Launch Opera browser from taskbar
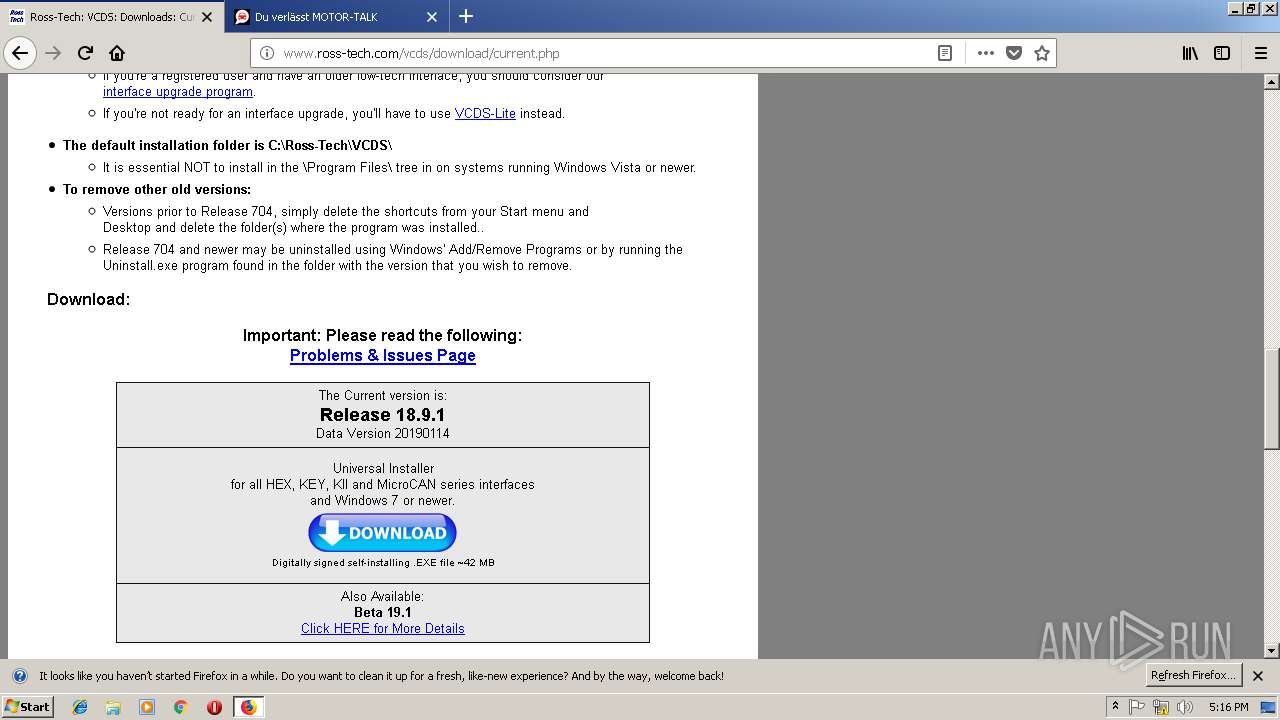 point(214,707)
